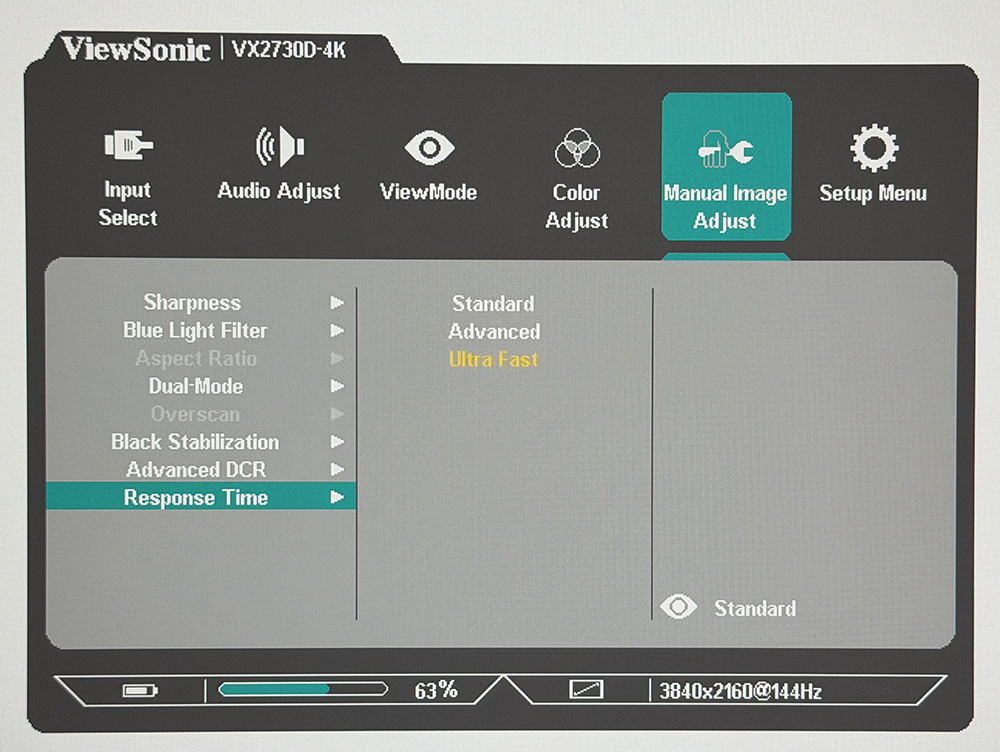Image resolution: width=1000 pixels, height=752 pixels.
Task: Open the Setup Menu gear icon
Action: tap(874, 148)
